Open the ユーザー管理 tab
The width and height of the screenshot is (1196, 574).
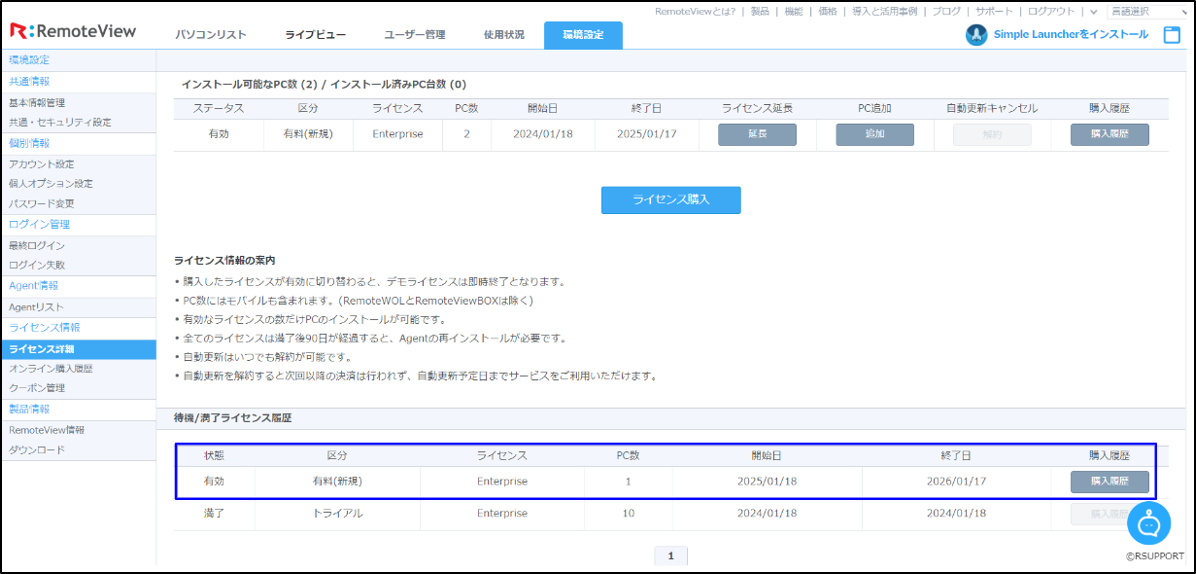[x=414, y=35]
